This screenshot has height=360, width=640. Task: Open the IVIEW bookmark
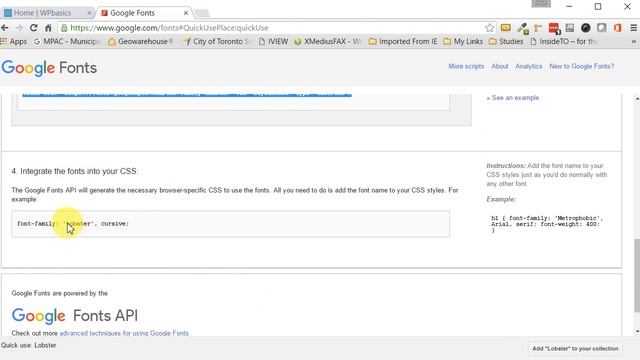pyautogui.click(x=273, y=41)
